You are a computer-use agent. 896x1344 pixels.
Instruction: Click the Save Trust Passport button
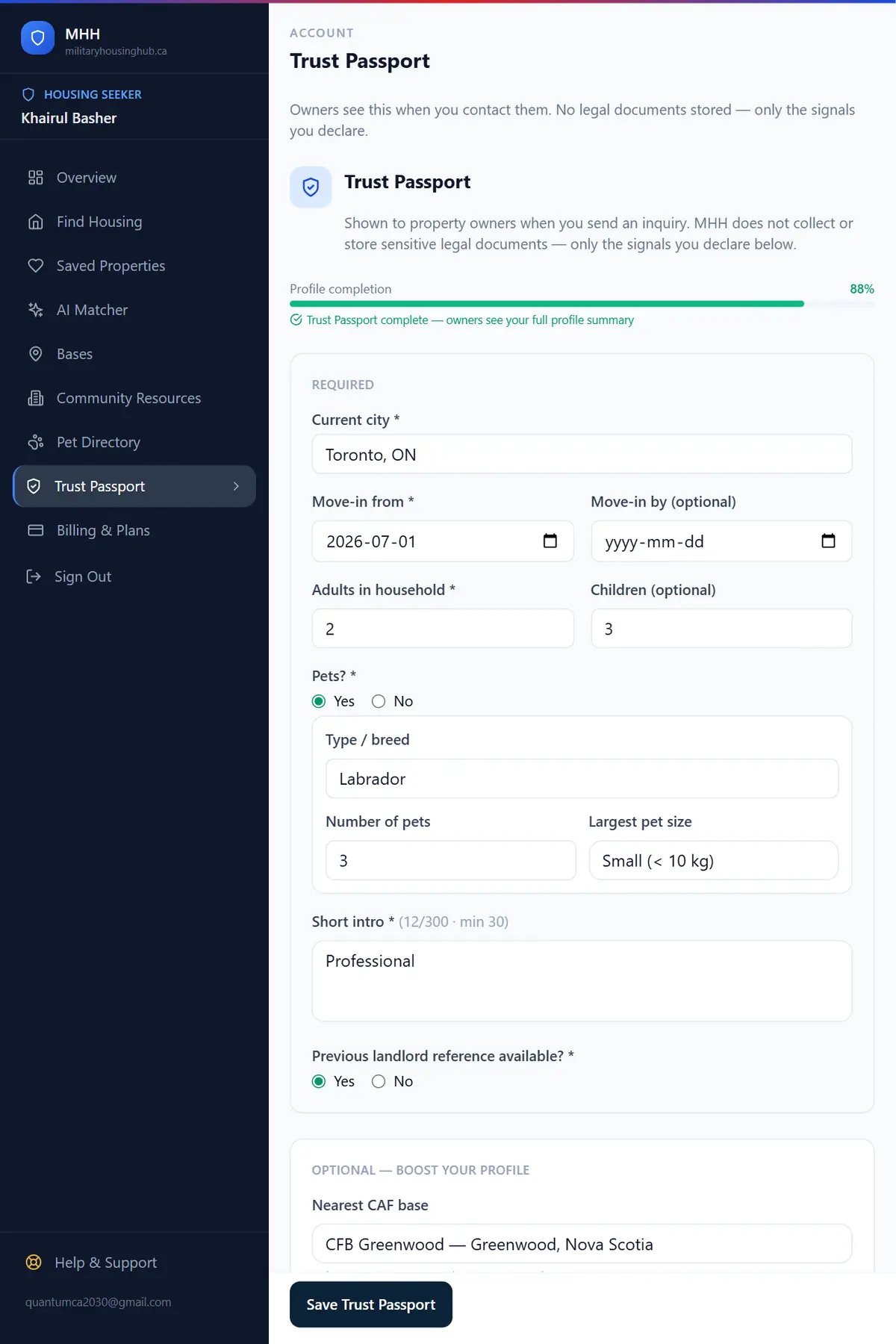[x=371, y=1304]
